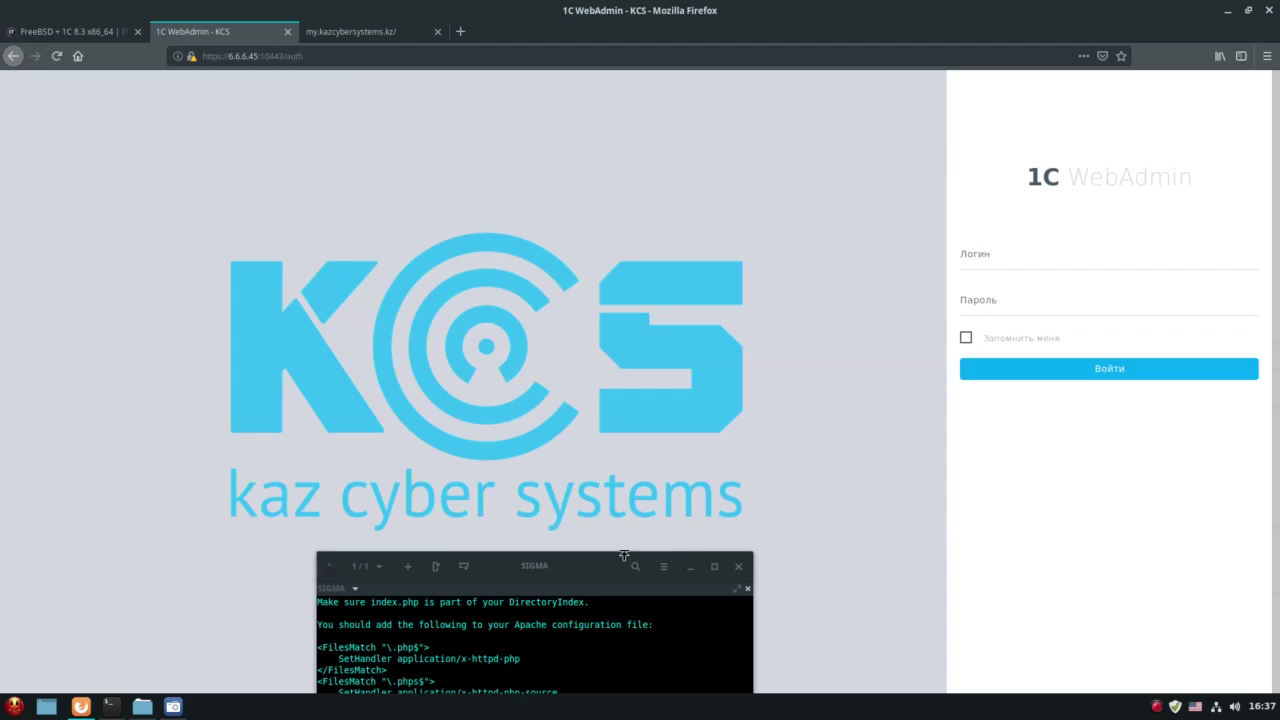Viewport: 1280px width, 720px height.
Task: Click terminal session actions icon
Action: click(x=464, y=566)
